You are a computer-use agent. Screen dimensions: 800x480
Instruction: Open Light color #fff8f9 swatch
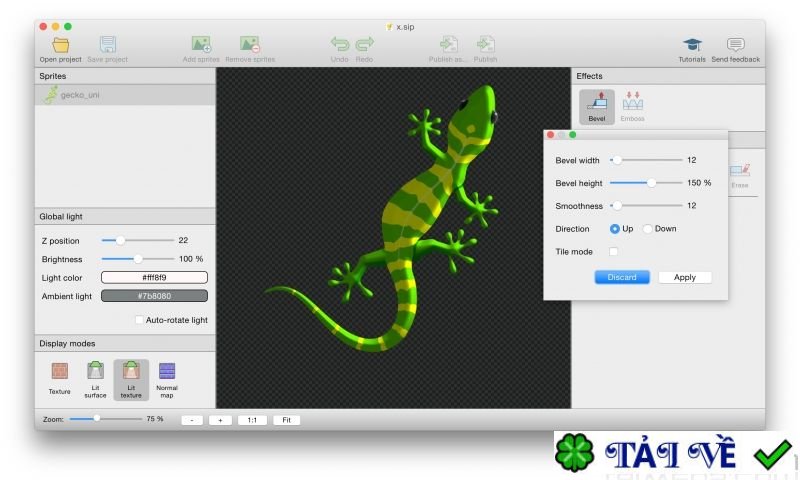pyautogui.click(x=154, y=277)
